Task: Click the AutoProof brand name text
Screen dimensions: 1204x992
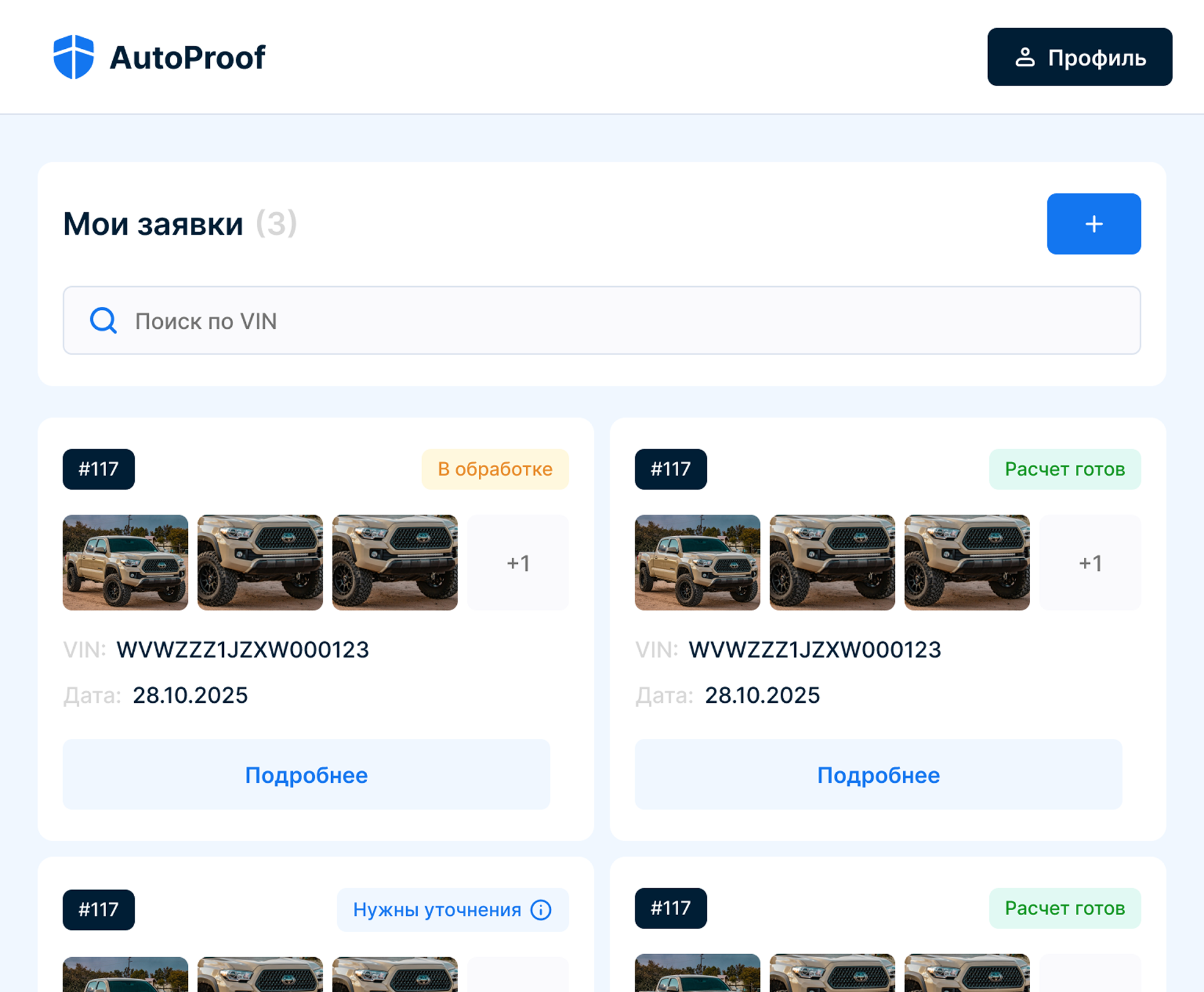Action: pyautogui.click(x=187, y=58)
